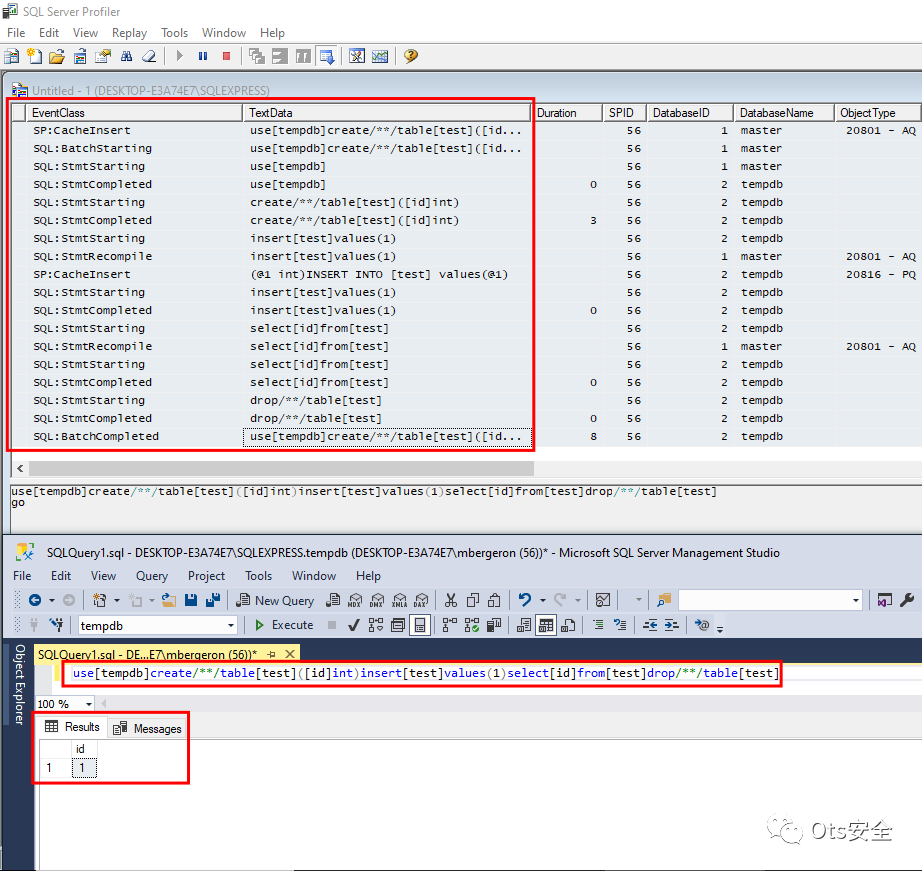This screenshot has height=871, width=922.
Task: Stop the selected trace in Profiler
Action: tap(226, 56)
